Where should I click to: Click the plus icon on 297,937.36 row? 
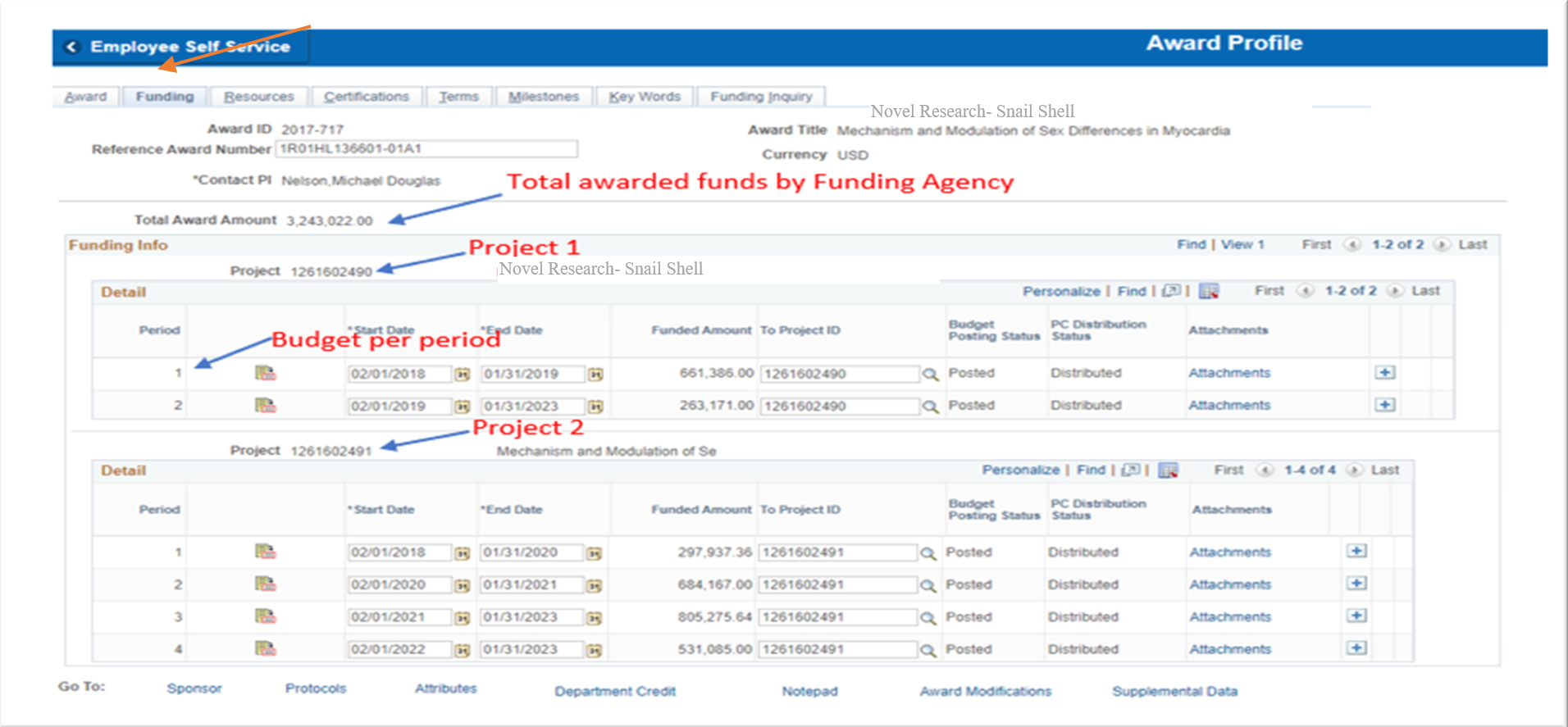coord(1356,552)
